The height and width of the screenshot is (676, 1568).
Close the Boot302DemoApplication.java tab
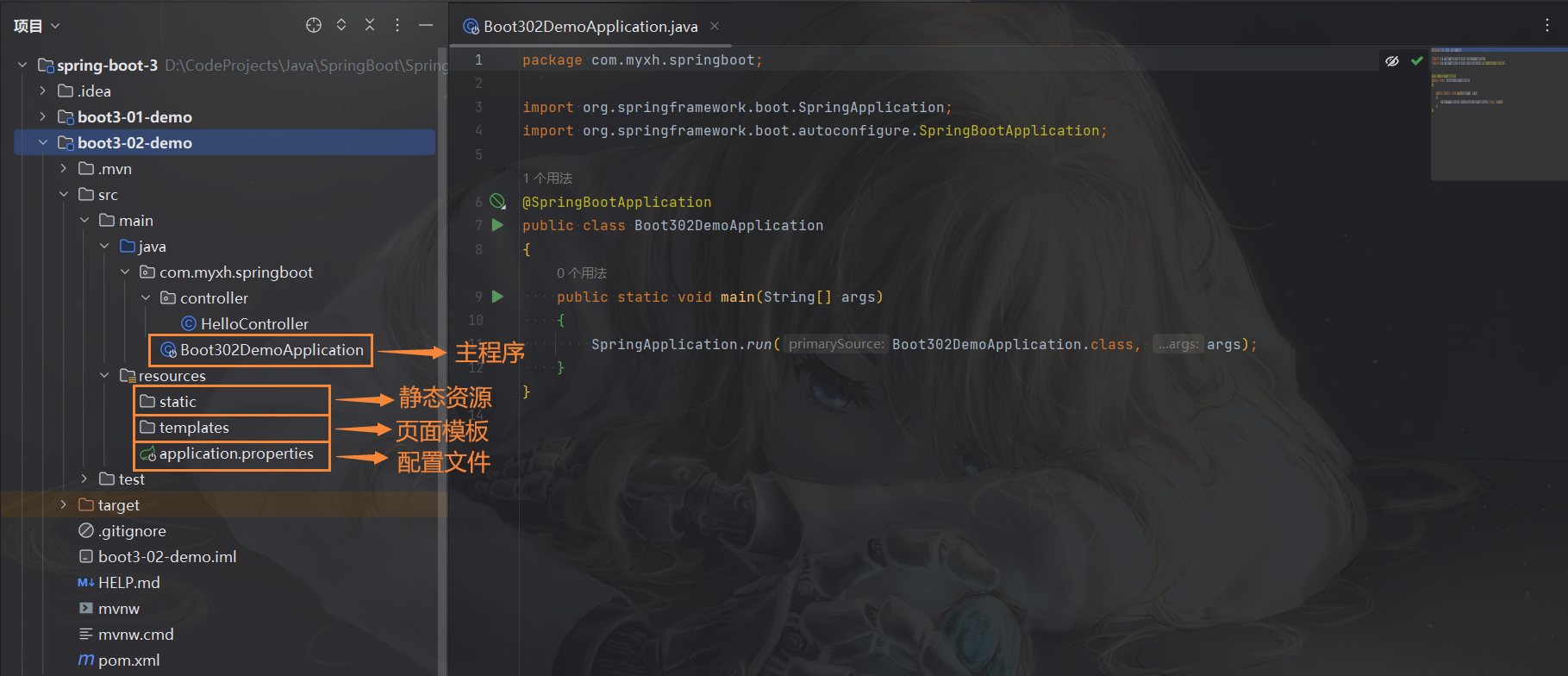coord(715,26)
